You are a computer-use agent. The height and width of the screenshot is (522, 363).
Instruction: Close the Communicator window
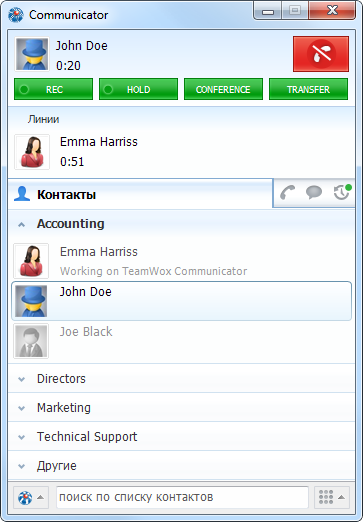[332, 11]
